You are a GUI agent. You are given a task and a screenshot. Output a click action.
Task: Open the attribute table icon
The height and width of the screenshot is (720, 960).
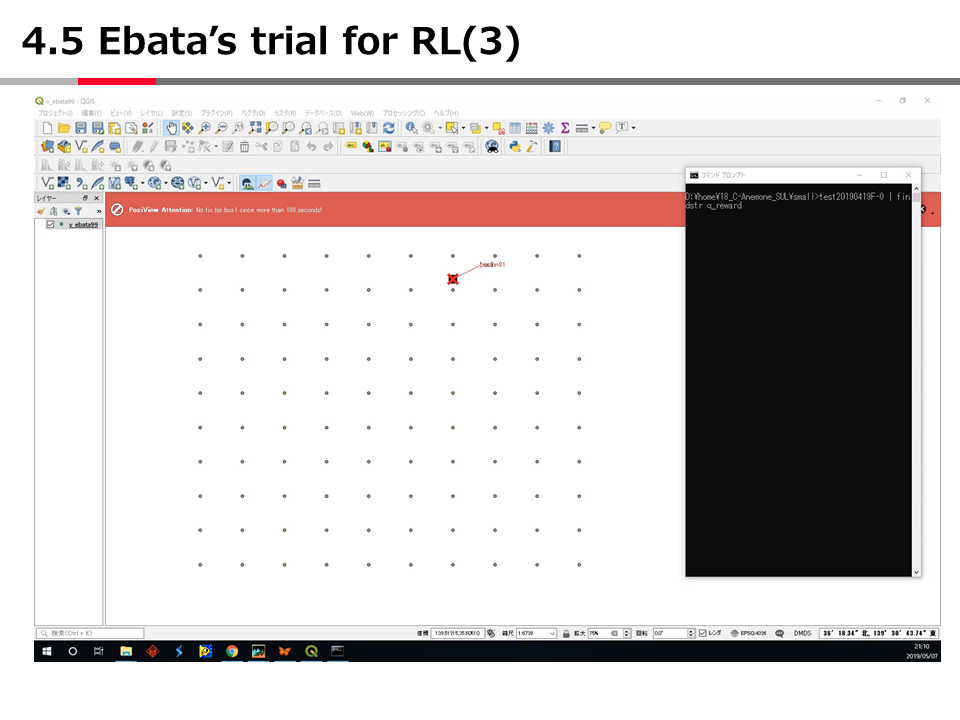coord(516,128)
